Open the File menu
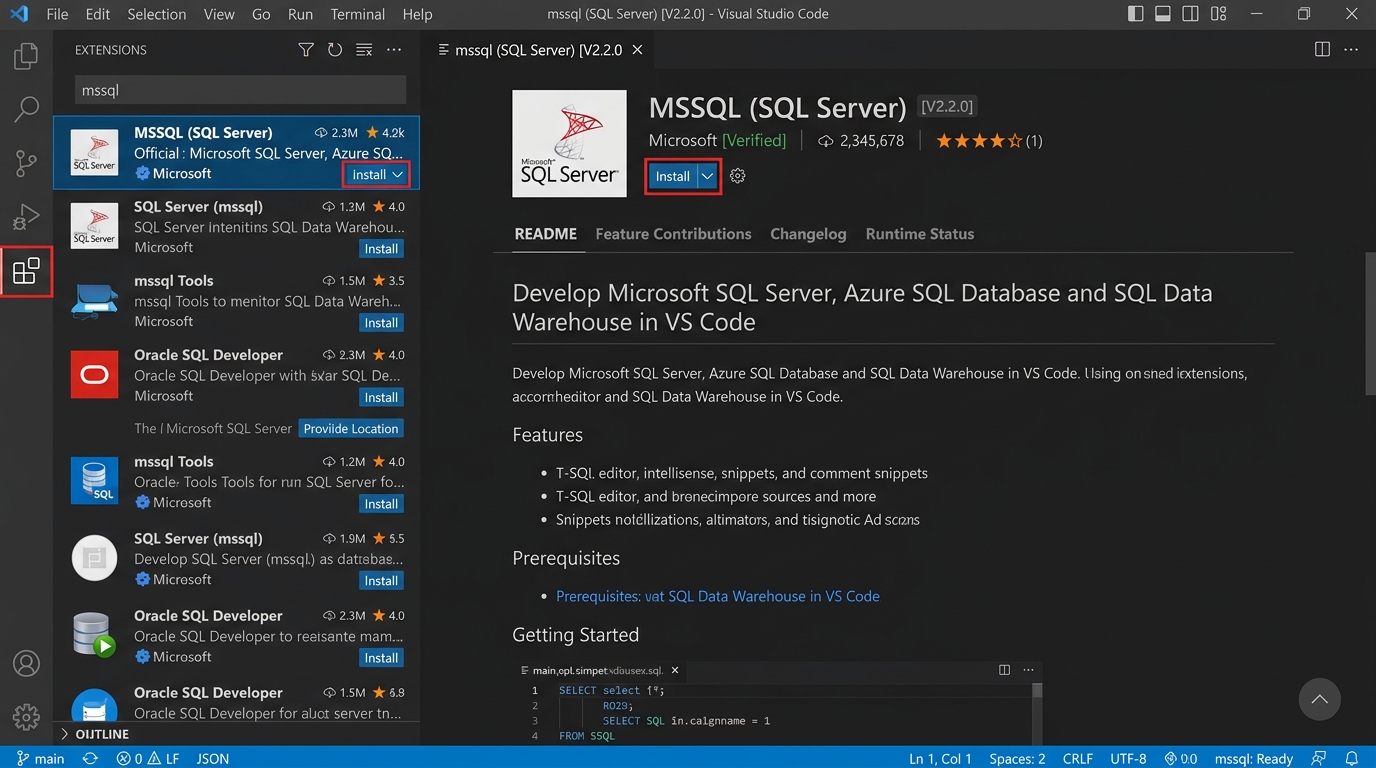 pyautogui.click(x=57, y=14)
